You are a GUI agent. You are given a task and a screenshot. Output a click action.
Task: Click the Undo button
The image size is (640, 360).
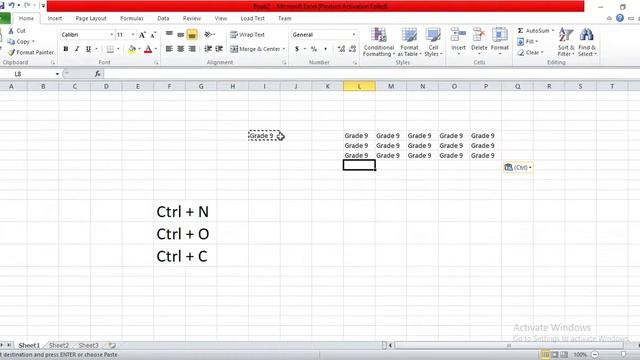(x=11, y=5)
